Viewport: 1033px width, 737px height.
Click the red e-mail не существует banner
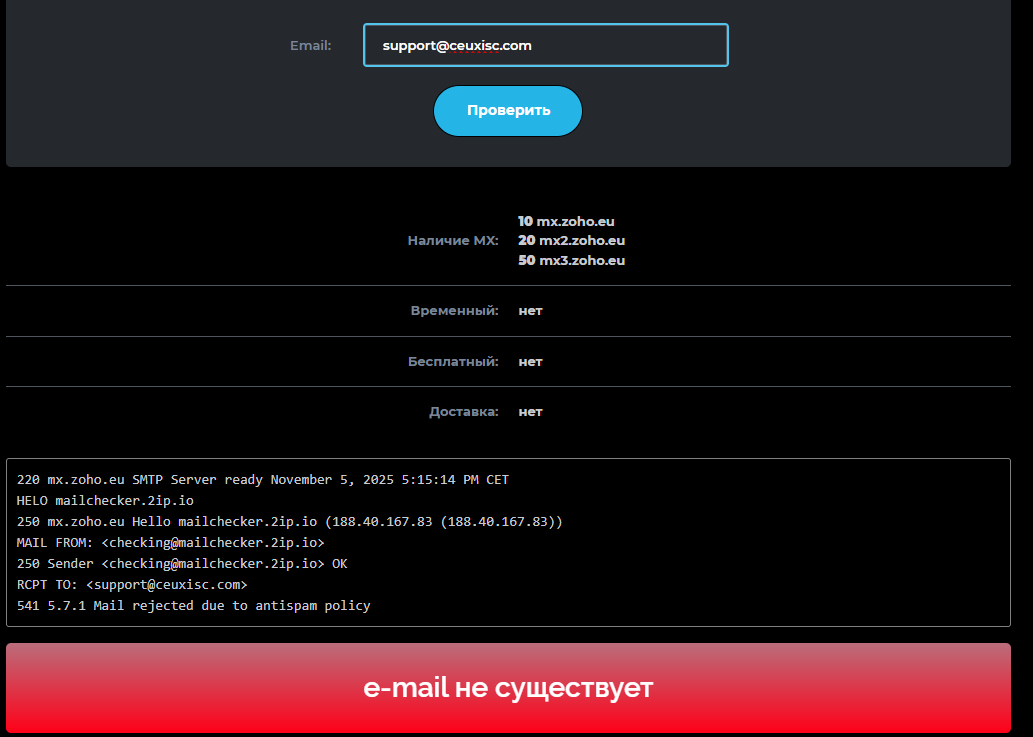pyautogui.click(x=508, y=688)
